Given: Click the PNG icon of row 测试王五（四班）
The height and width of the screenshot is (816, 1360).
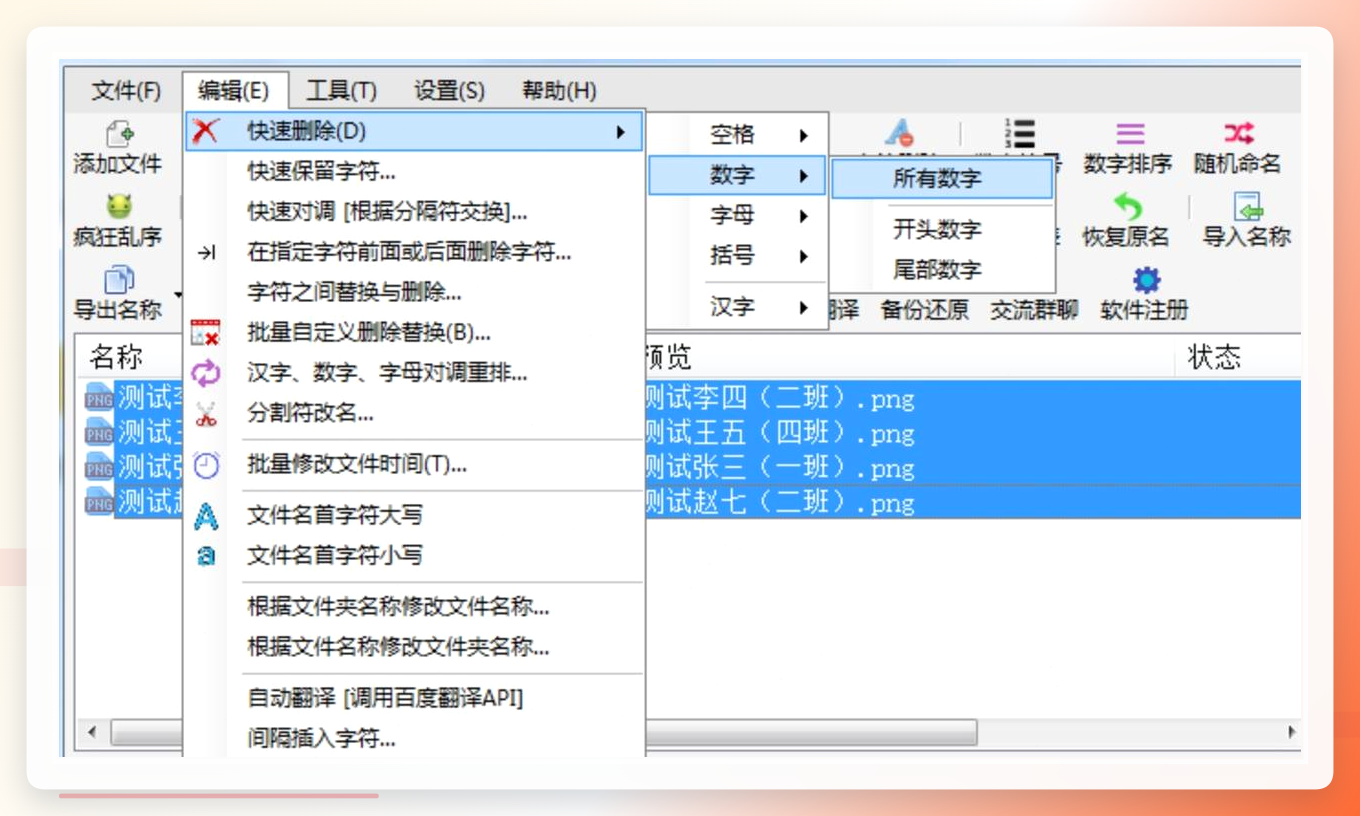Looking at the screenshot, I should pos(99,432).
